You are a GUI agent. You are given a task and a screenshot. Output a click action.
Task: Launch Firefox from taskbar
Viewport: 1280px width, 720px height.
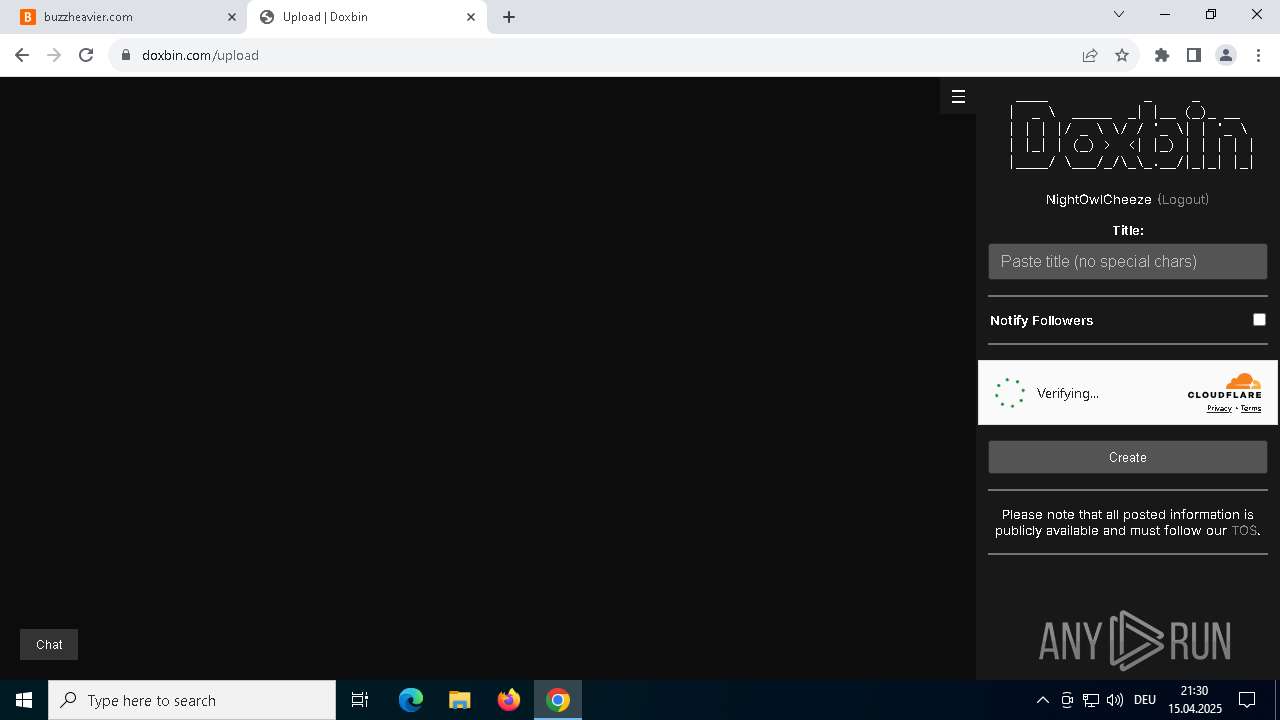509,700
